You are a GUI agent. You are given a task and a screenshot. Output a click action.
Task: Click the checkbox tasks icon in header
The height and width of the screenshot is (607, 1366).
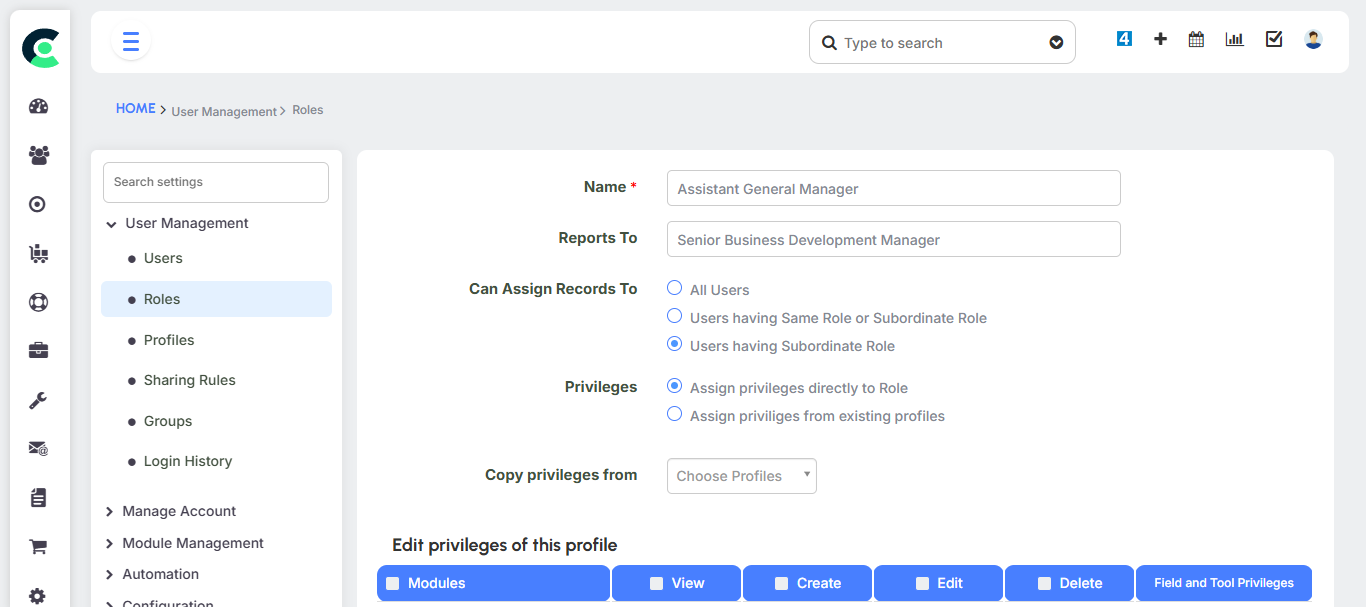click(x=1274, y=39)
